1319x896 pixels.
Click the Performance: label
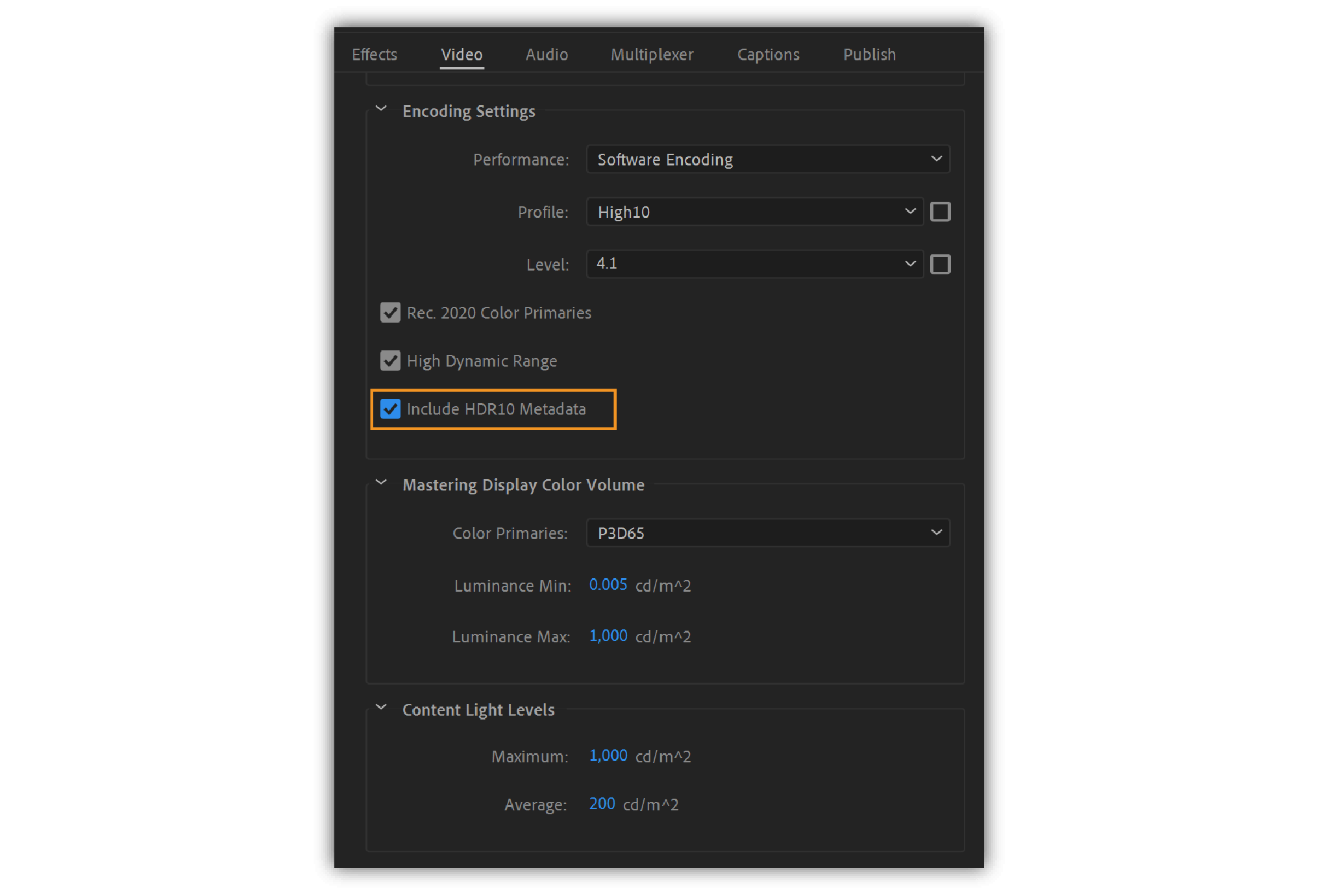coord(521,160)
